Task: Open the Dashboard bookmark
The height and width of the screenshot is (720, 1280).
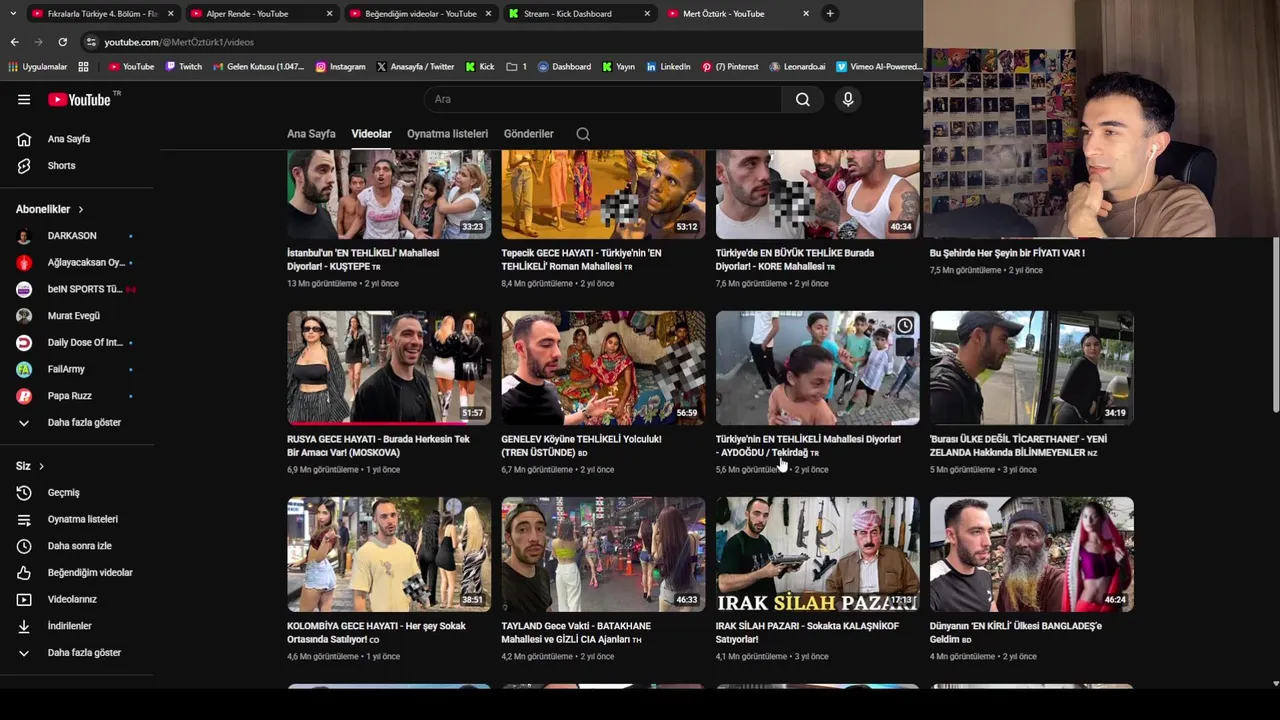Action: tap(564, 67)
